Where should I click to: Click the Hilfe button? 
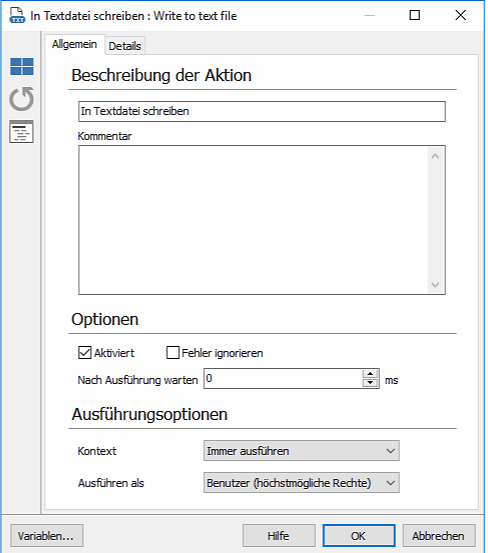pyautogui.click(x=279, y=536)
